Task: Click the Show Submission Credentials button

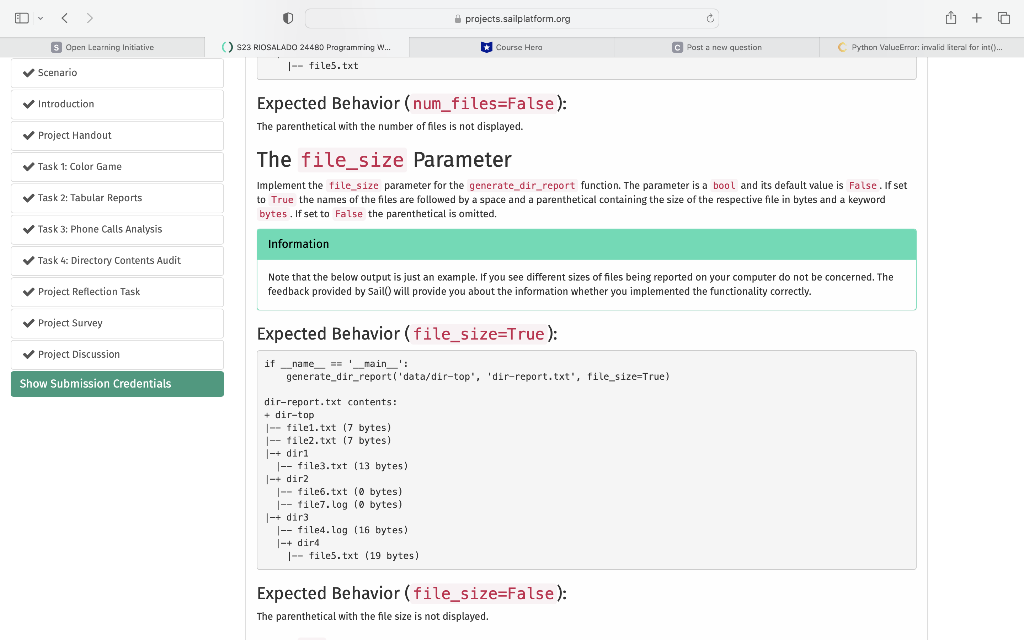Action: tap(118, 384)
